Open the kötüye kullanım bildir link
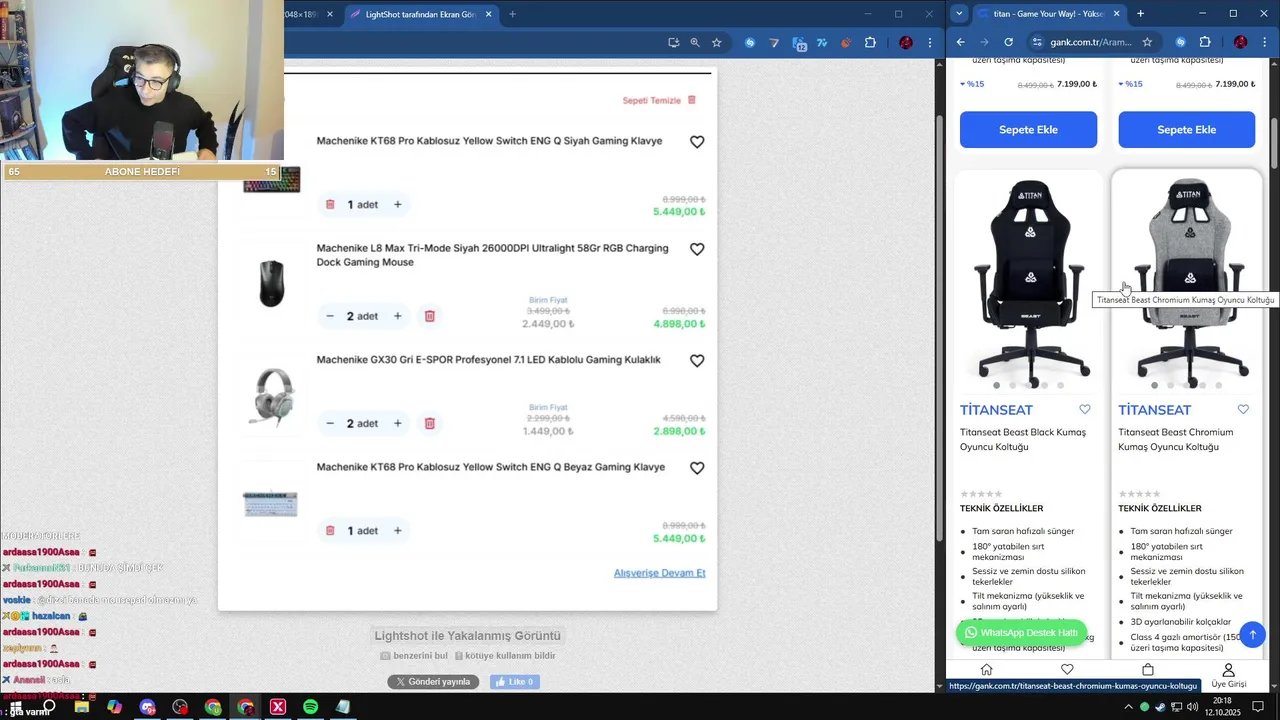The height and width of the screenshot is (720, 1280). click(x=505, y=656)
